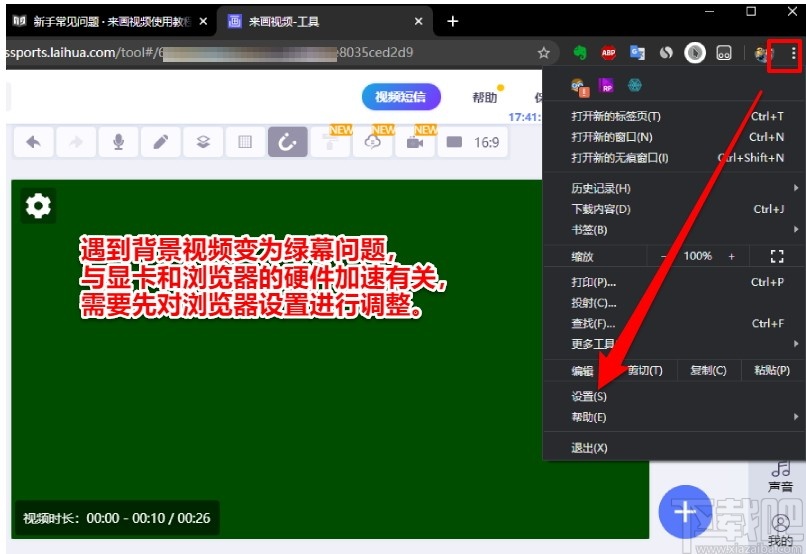Click the blue plus add button
806x554 pixels.
point(685,511)
